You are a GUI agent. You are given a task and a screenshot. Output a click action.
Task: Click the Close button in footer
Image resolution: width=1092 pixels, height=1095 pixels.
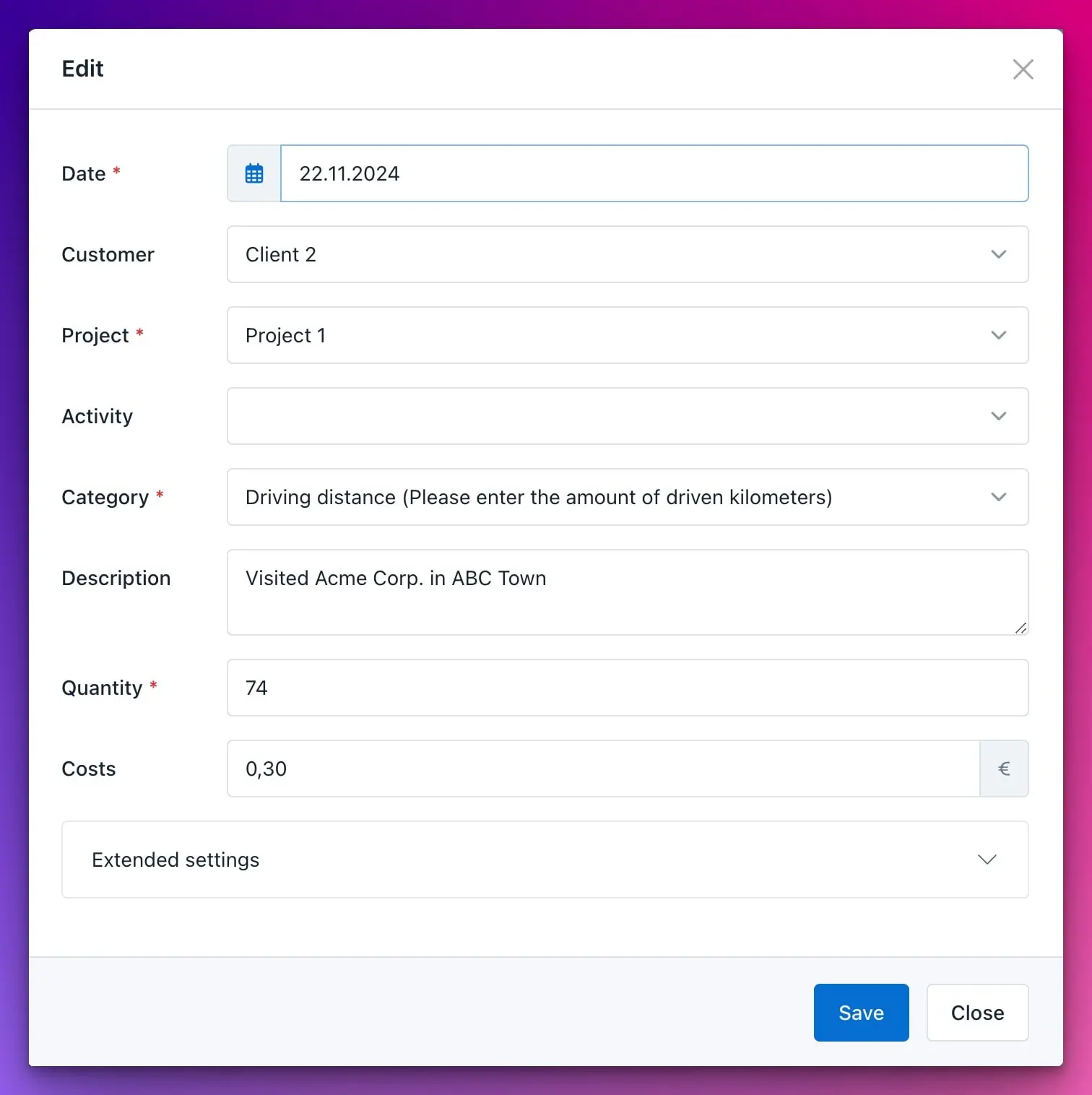[977, 1013]
